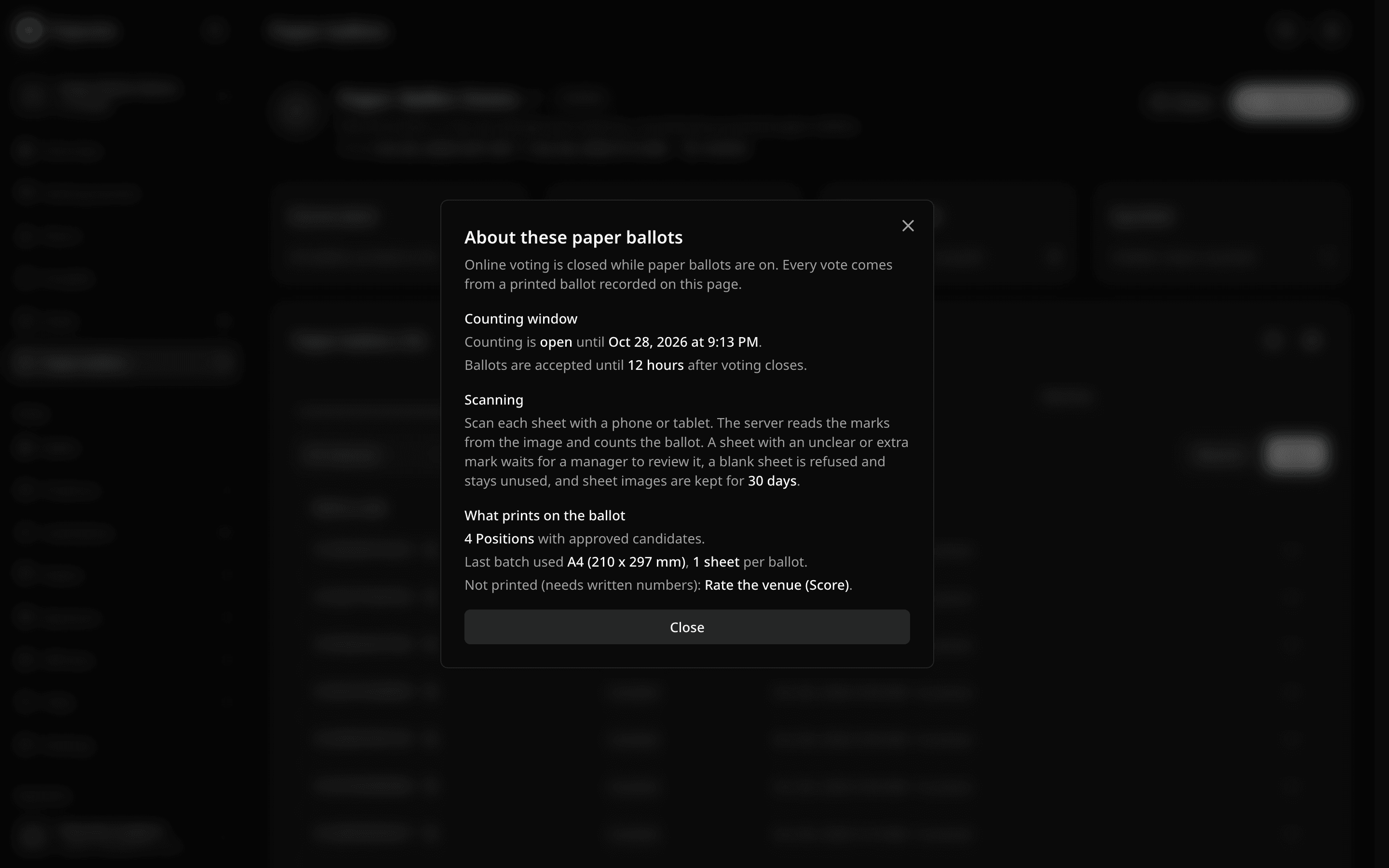Click the '1 sheet' value
Viewport: 1389px width, 868px height.
point(716,562)
